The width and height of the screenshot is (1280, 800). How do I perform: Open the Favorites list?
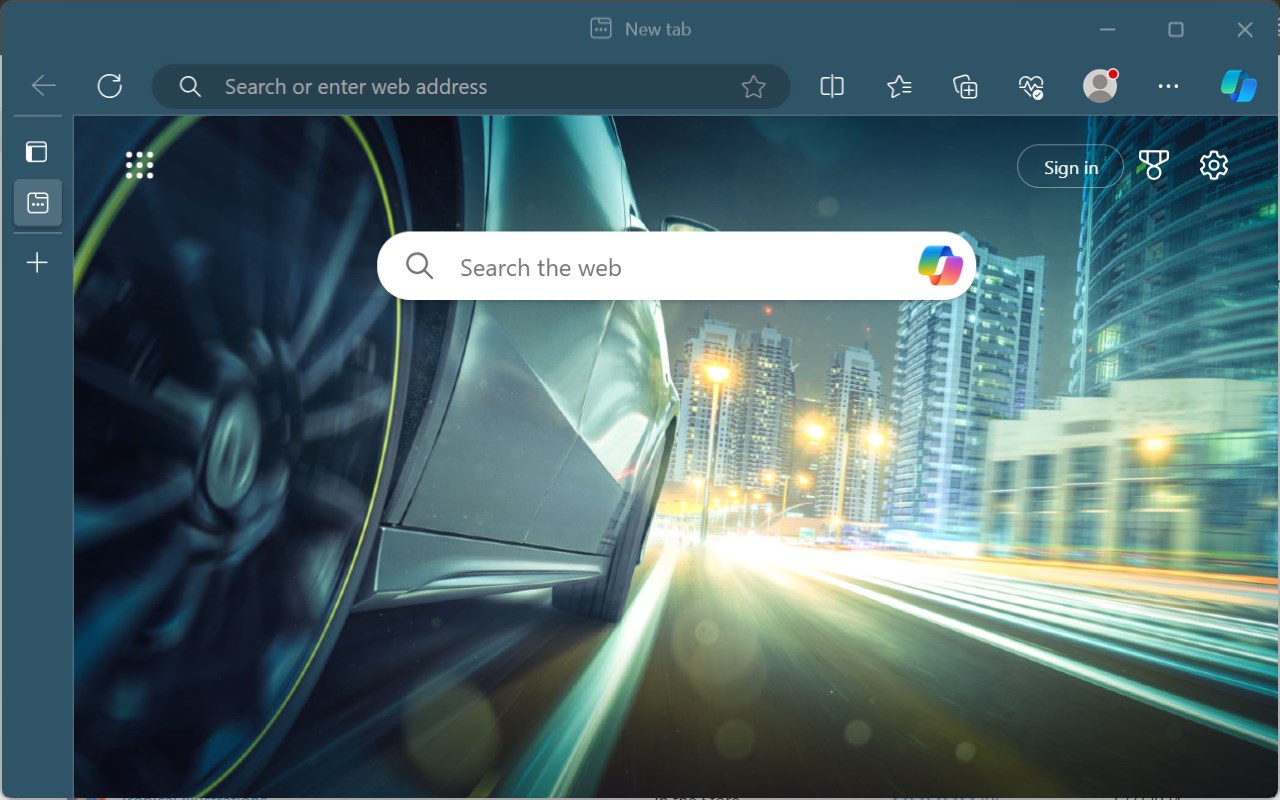tap(899, 87)
